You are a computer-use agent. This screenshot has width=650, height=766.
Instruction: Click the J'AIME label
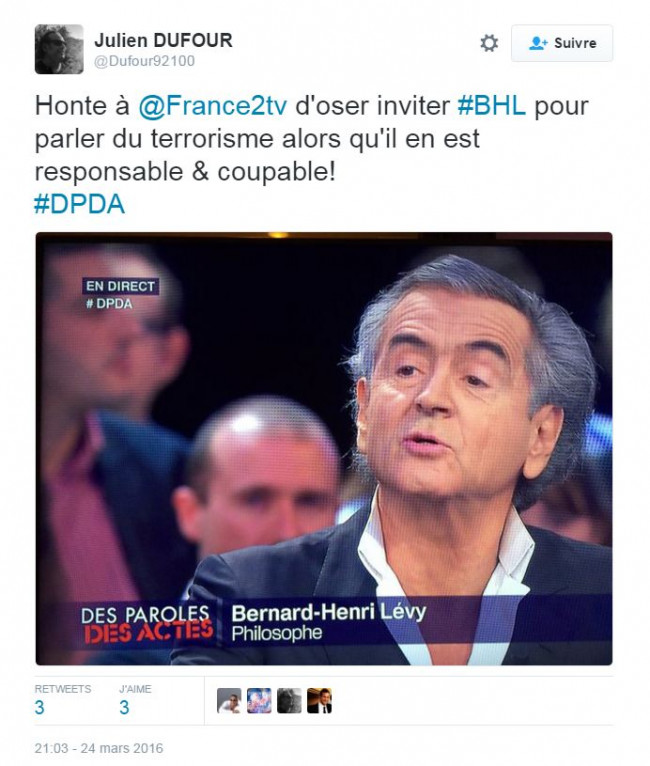(x=135, y=689)
